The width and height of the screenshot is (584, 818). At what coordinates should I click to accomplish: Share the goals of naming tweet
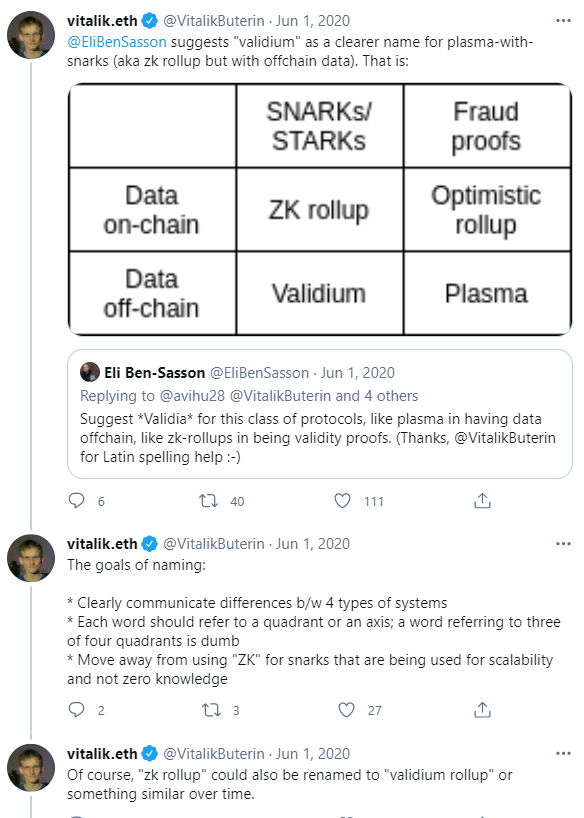pyautogui.click(x=482, y=709)
